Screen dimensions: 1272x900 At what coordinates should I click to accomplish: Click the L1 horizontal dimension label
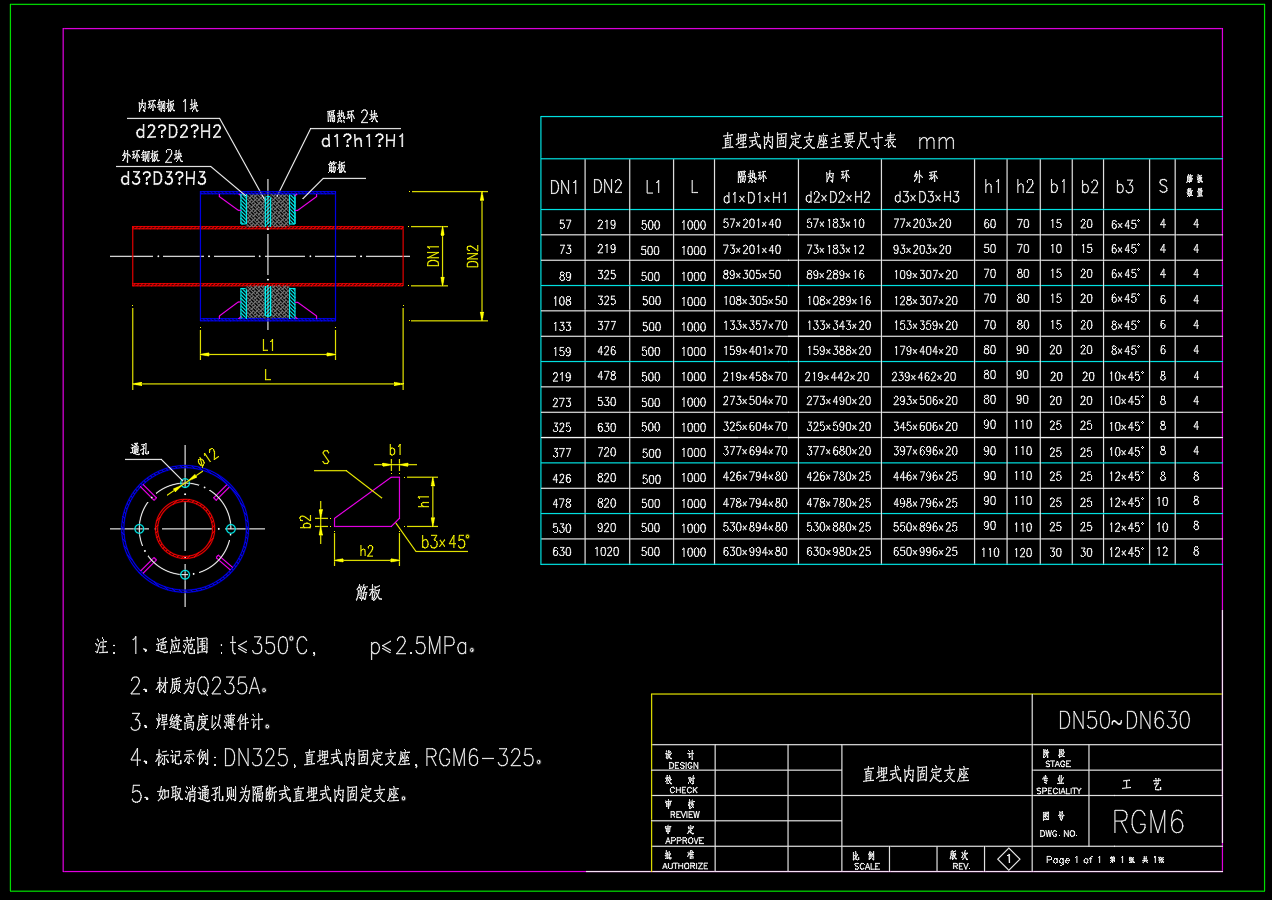click(268, 345)
